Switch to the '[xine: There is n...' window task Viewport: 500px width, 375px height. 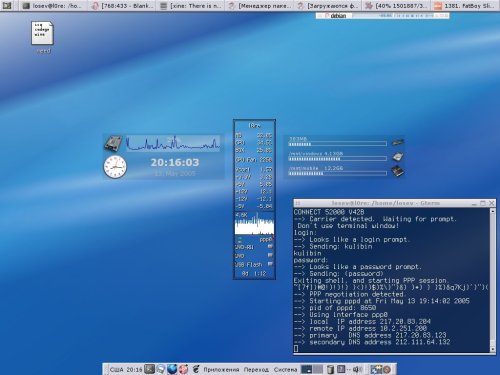tap(191, 6)
